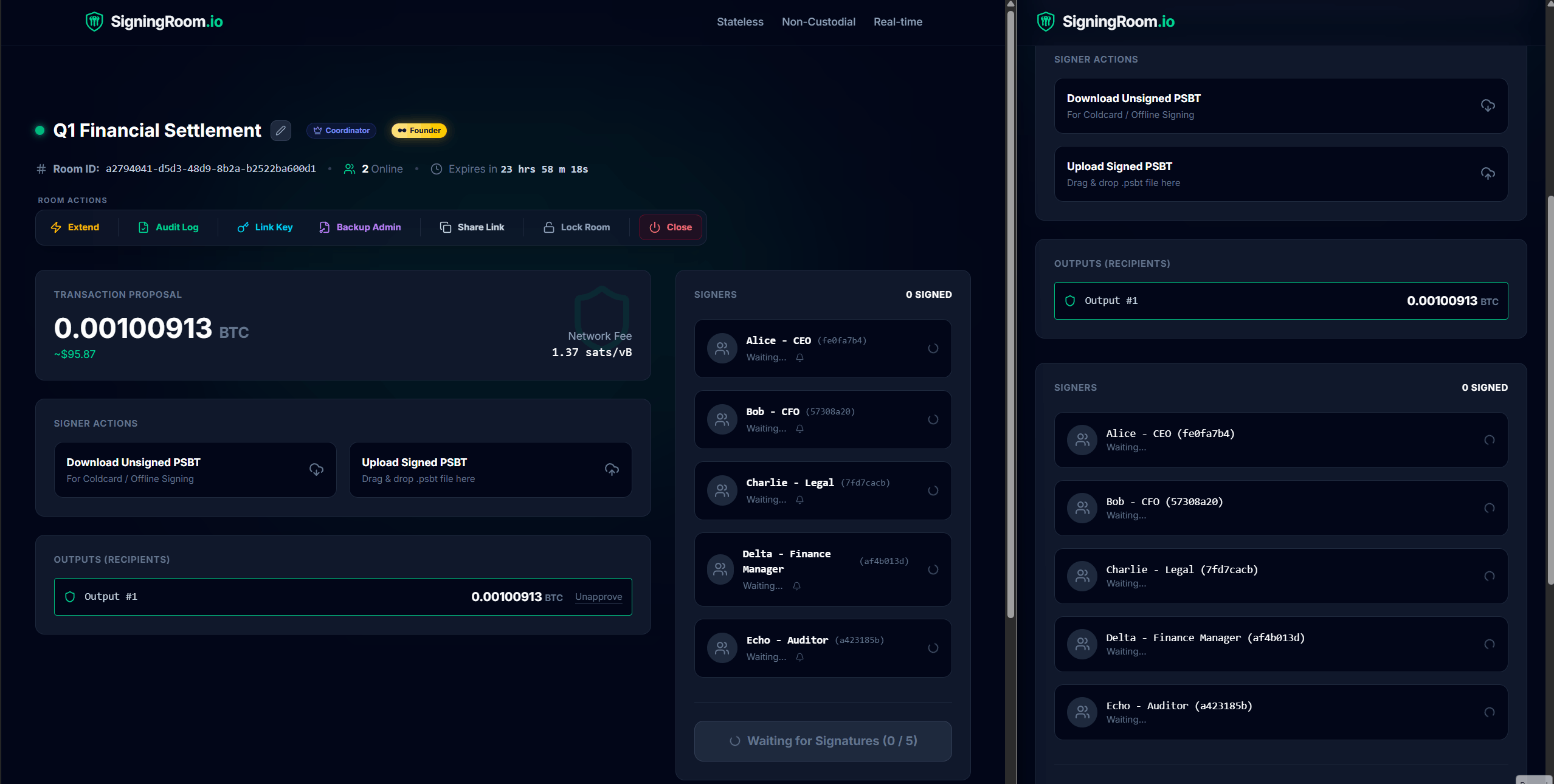Open the Backup Admin action
The height and width of the screenshot is (784, 1554).
point(360,227)
